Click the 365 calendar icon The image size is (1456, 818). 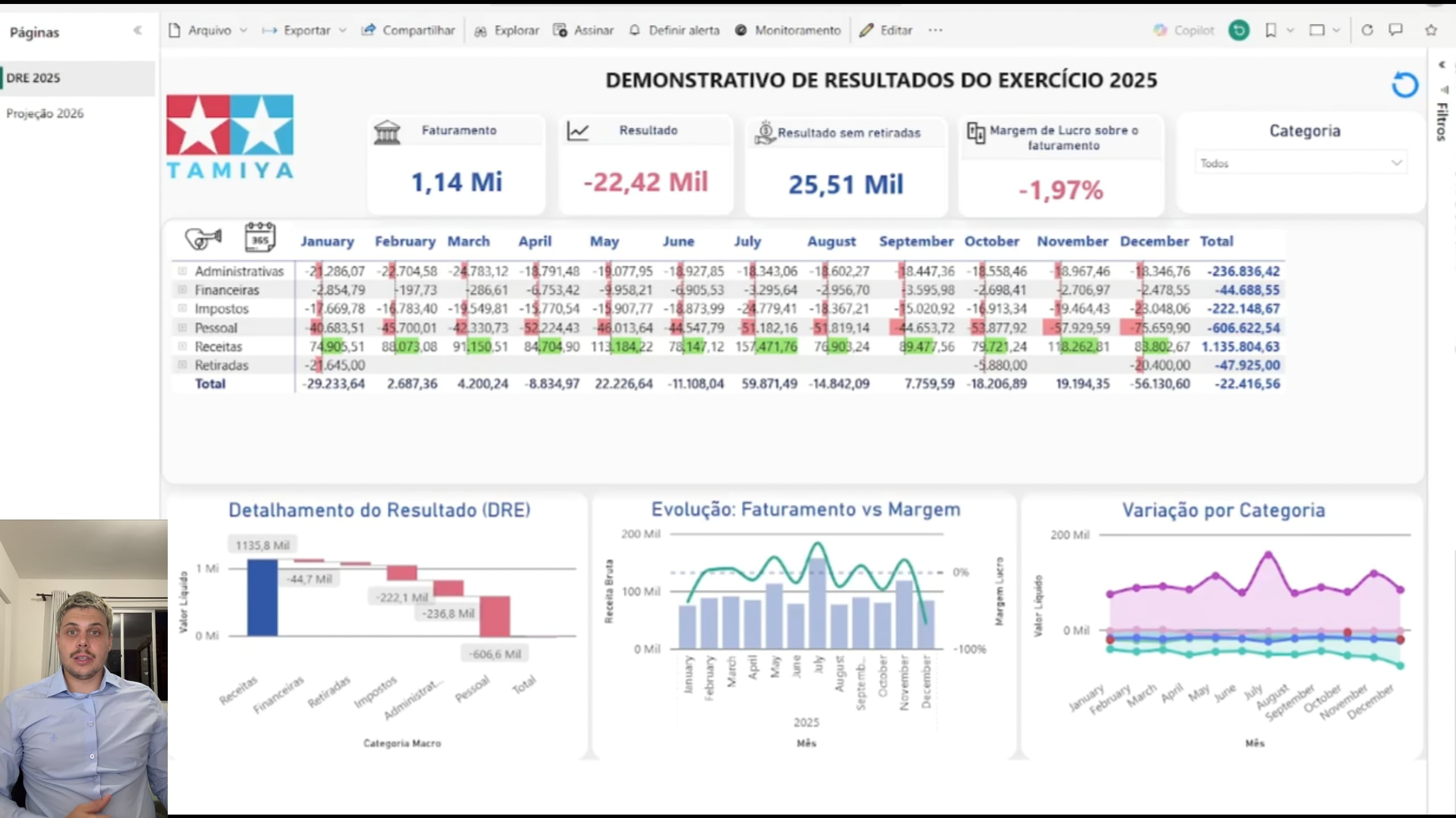[260, 237]
